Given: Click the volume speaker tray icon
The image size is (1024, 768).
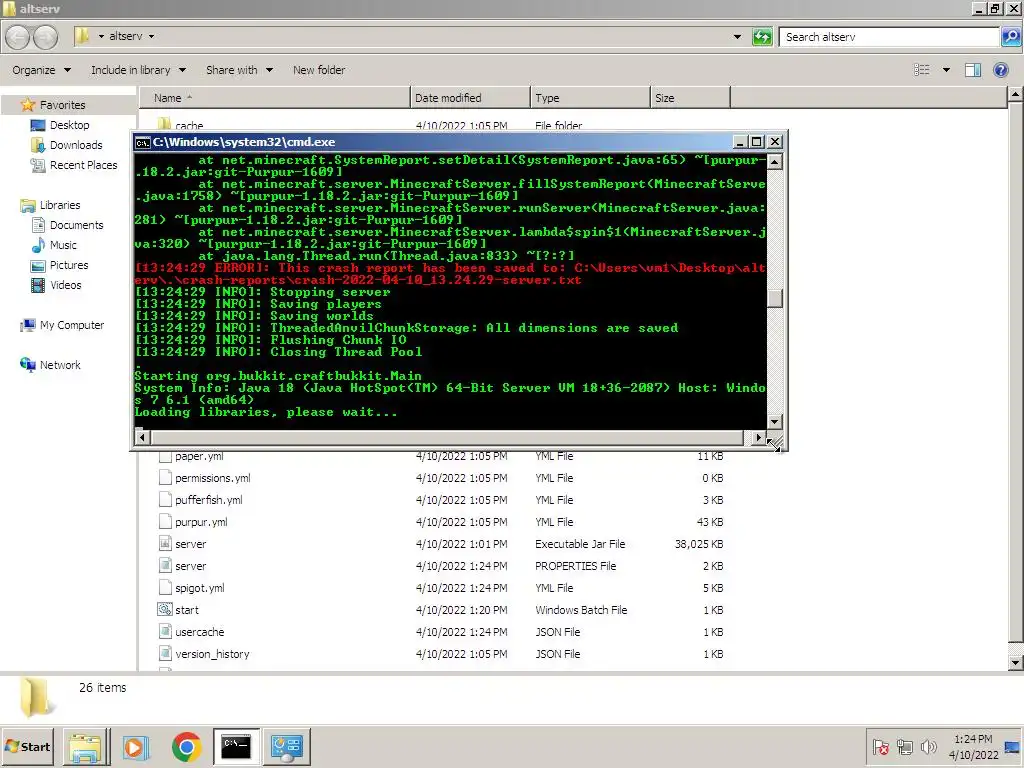Looking at the screenshot, I should 928,747.
